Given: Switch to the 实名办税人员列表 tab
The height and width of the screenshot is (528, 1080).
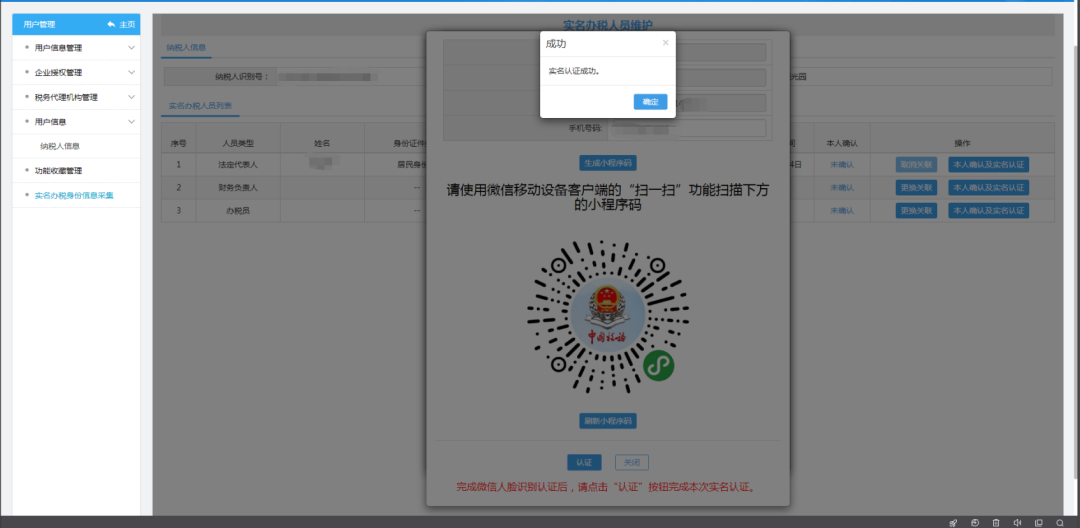Looking at the screenshot, I should pyautogui.click(x=200, y=106).
